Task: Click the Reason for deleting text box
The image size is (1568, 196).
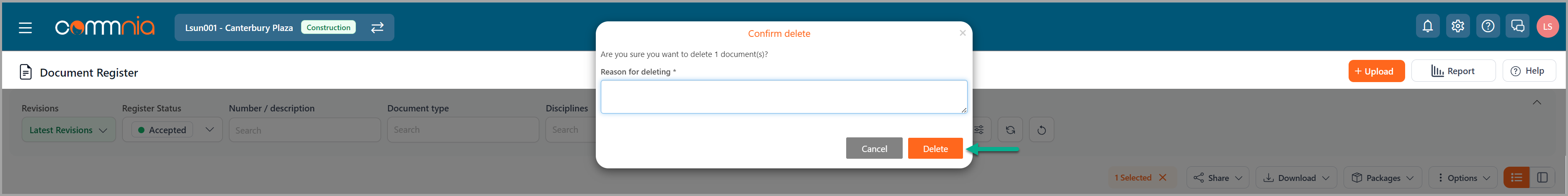Action: click(x=783, y=97)
